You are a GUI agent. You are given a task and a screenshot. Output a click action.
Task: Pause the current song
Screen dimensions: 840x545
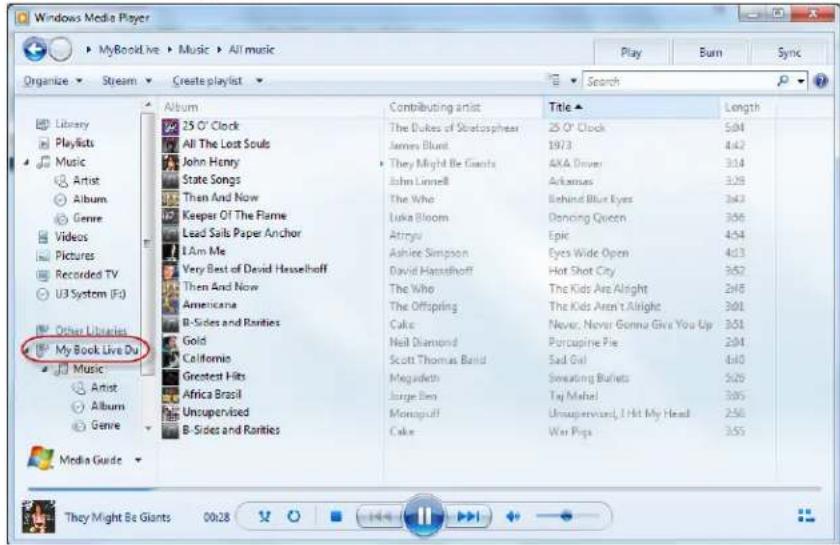click(x=423, y=516)
